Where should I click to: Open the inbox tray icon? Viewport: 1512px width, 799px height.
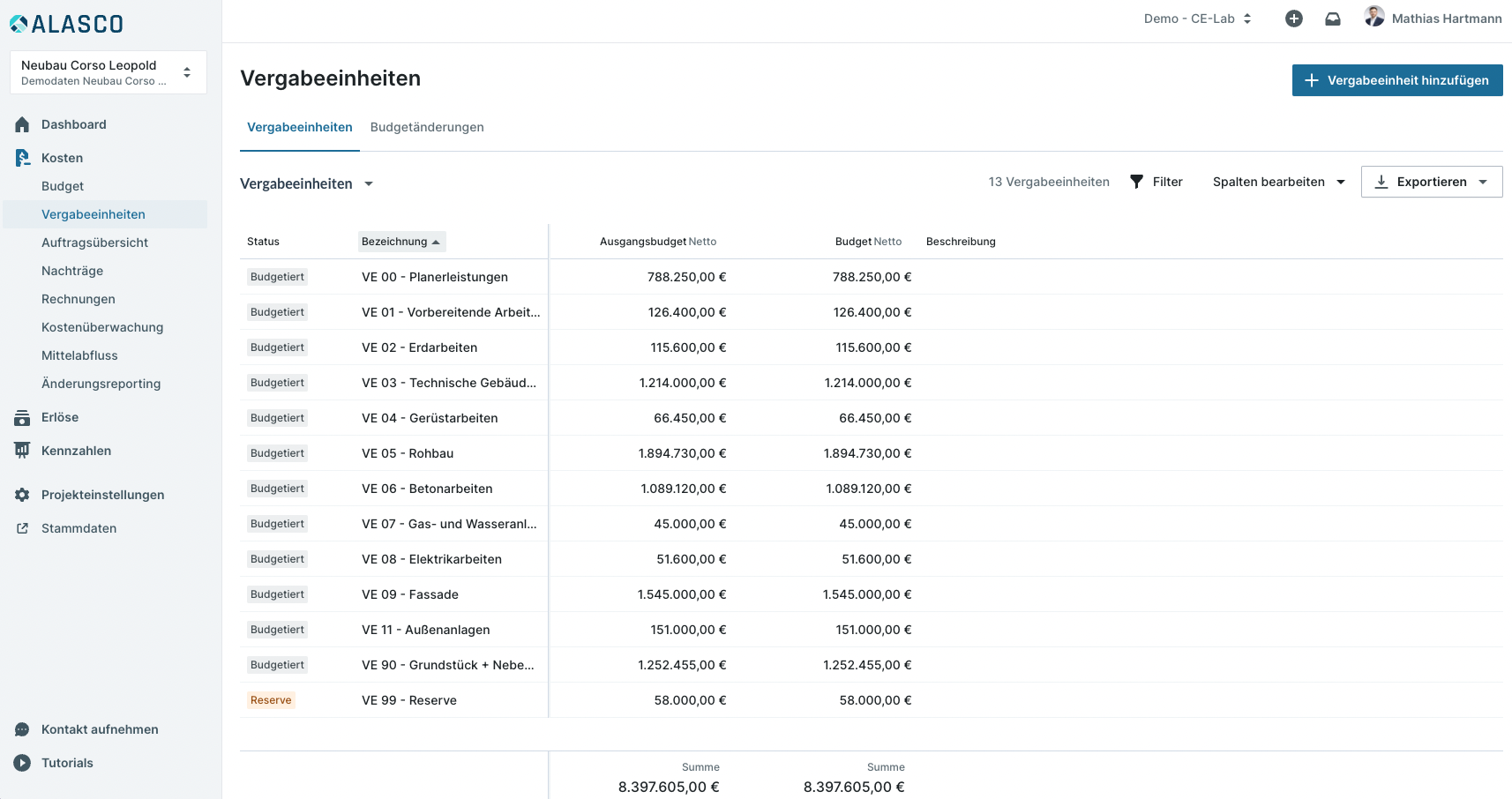pos(1332,19)
